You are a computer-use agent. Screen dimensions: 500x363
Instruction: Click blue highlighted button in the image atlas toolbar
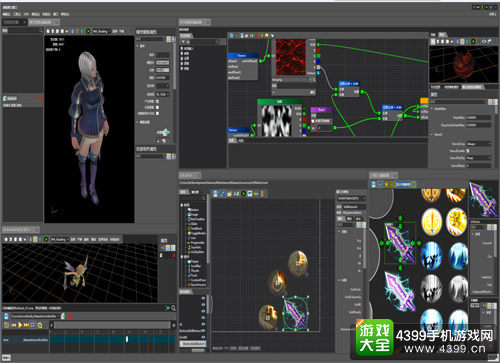coord(402,184)
